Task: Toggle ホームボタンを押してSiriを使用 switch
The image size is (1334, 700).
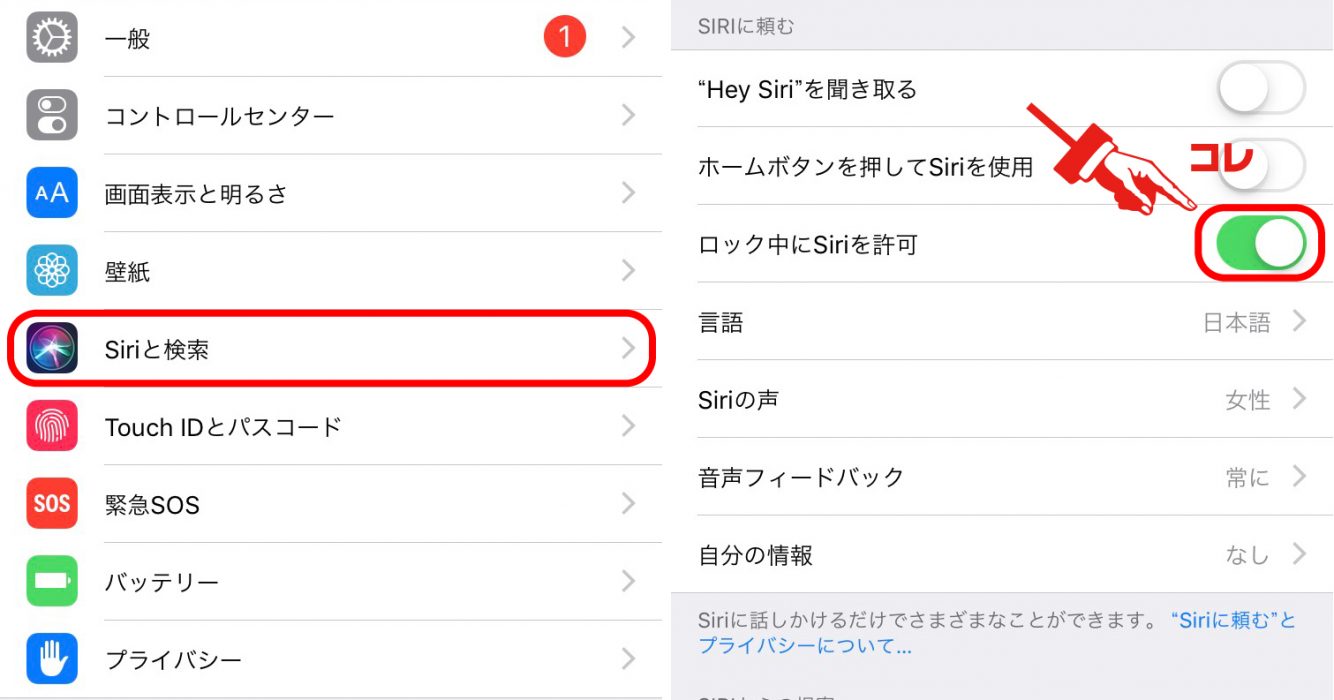Action: pos(1261,166)
